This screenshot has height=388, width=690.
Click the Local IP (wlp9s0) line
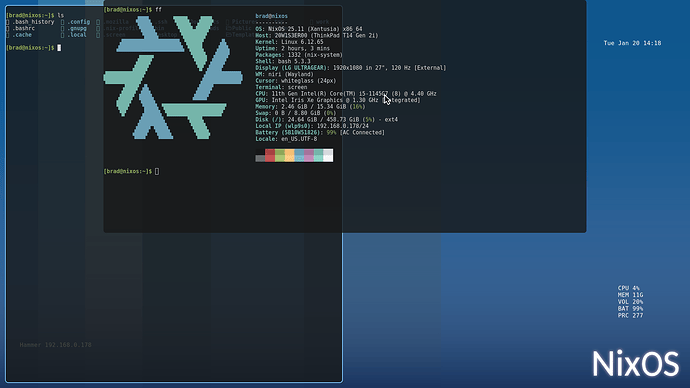point(312,126)
